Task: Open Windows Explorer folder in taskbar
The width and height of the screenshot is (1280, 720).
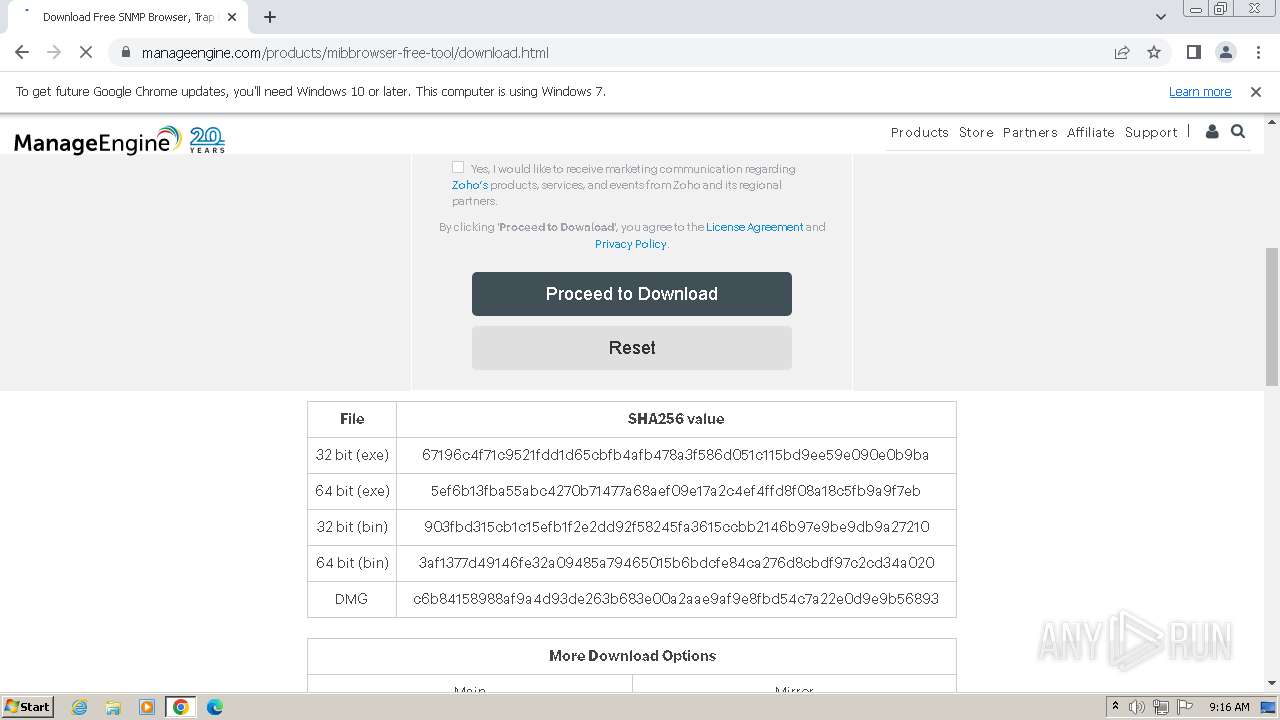Action: coord(113,707)
